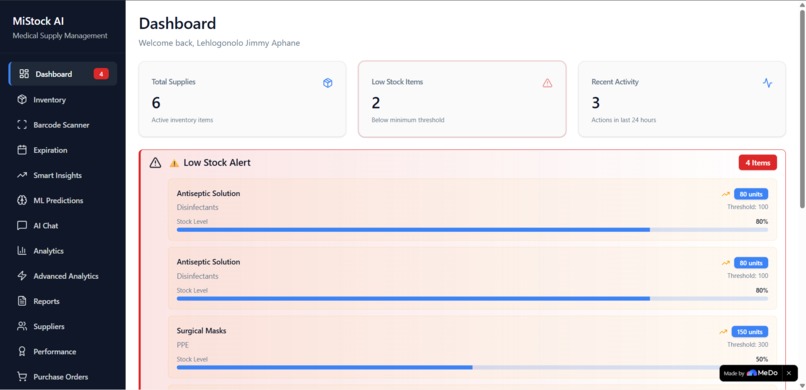Click the Performance award ribbon icon

point(22,351)
